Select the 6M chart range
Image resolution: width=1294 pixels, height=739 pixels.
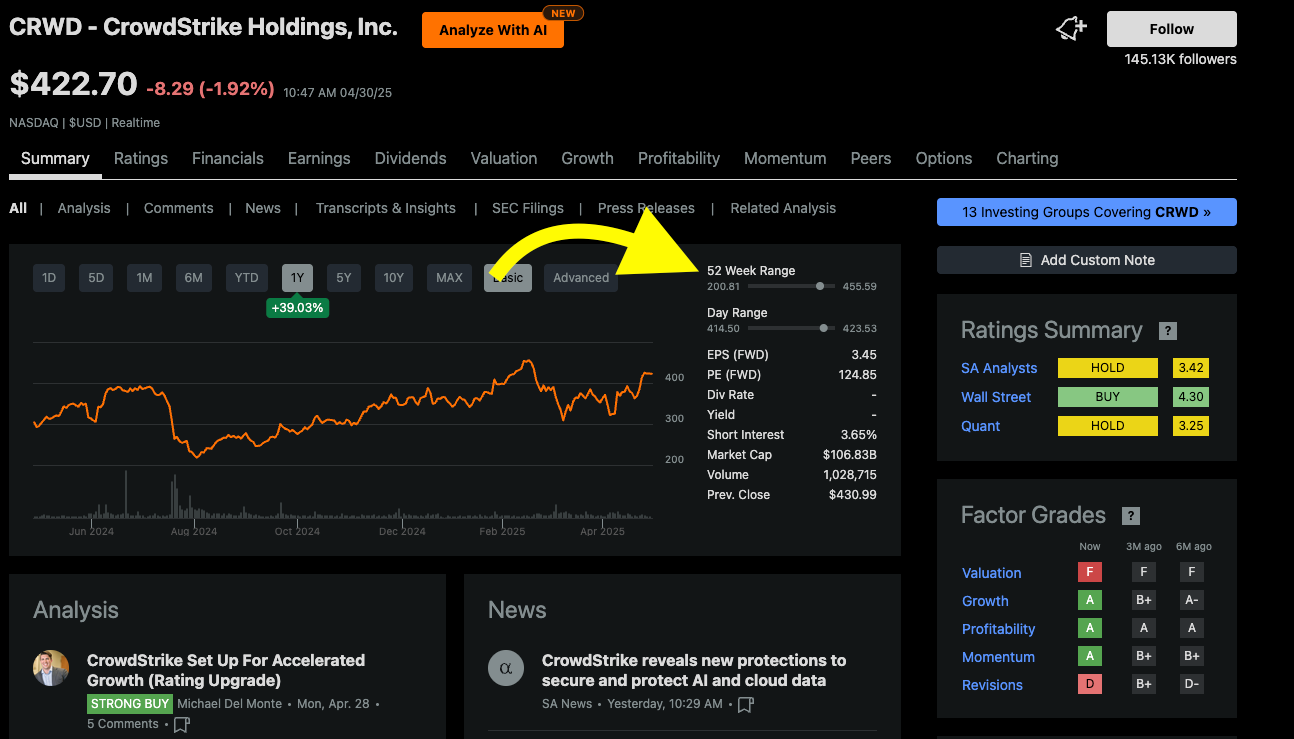point(193,278)
